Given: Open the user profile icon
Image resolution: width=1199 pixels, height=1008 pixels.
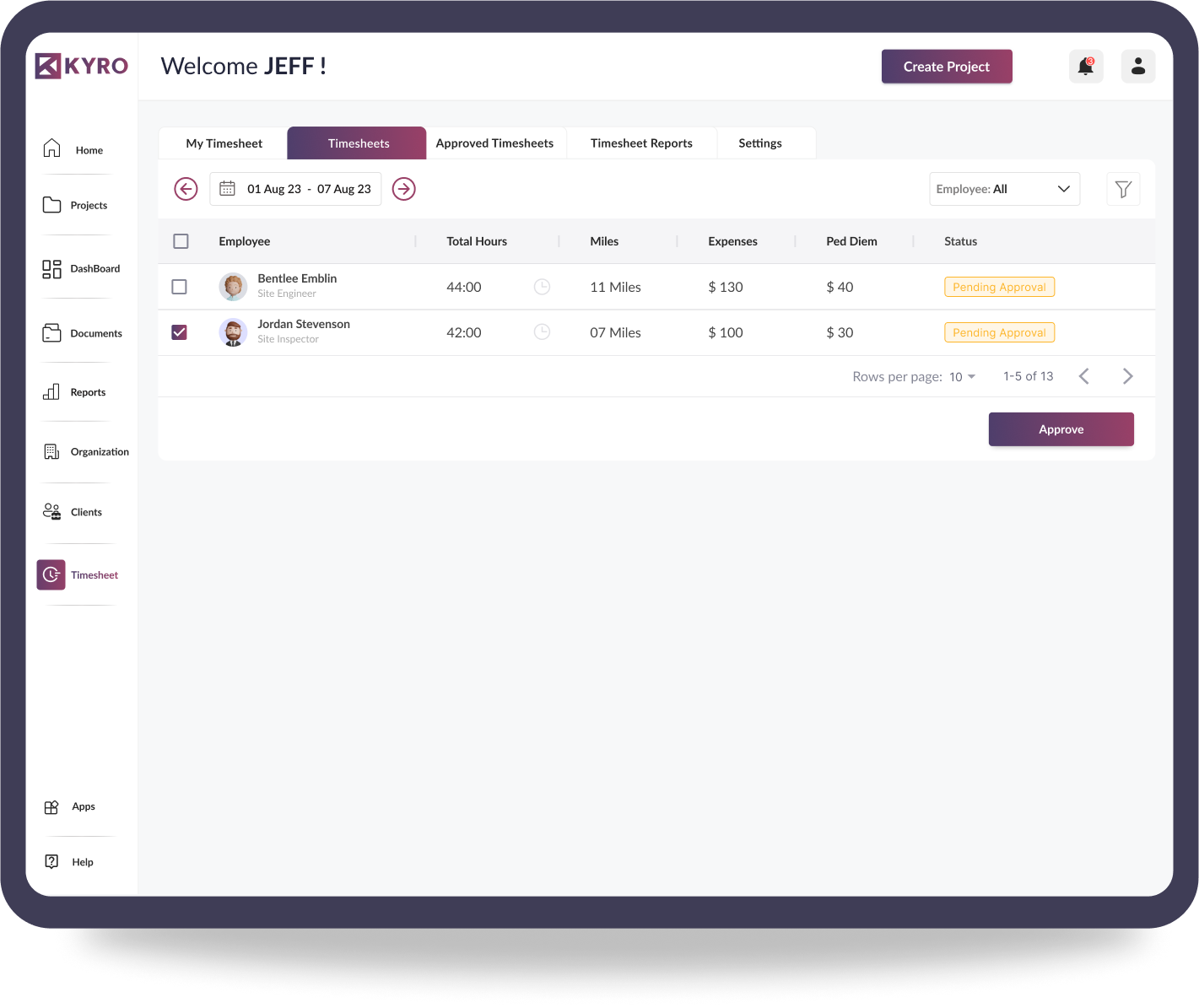Looking at the screenshot, I should [x=1137, y=66].
